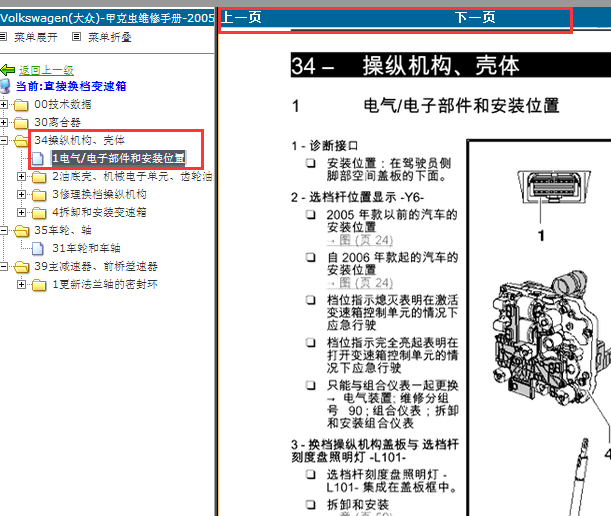611x516 pixels.
Task: Go to next page 下一页
Action: click(x=475, y=18)
